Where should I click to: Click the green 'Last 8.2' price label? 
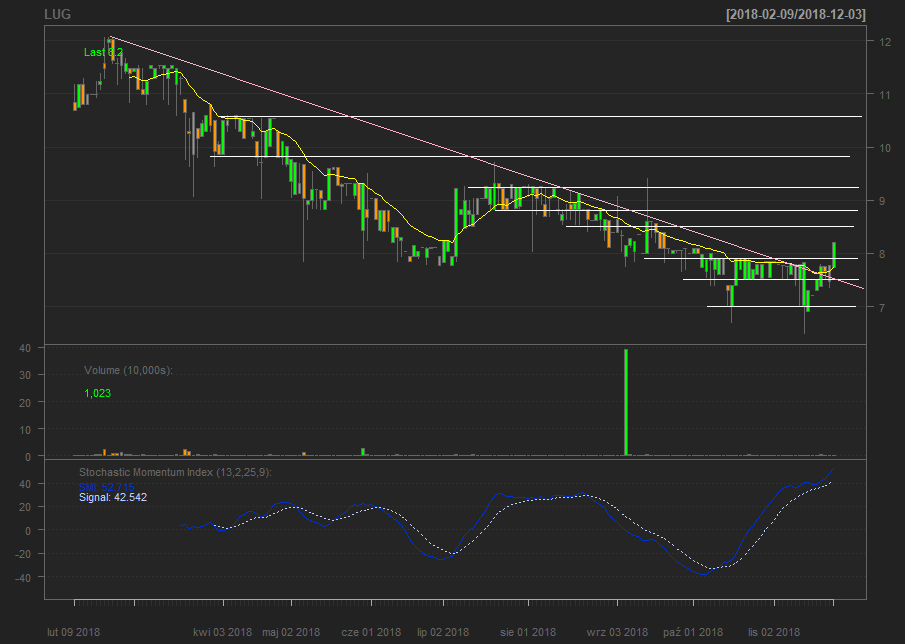(x=103, y=52)
